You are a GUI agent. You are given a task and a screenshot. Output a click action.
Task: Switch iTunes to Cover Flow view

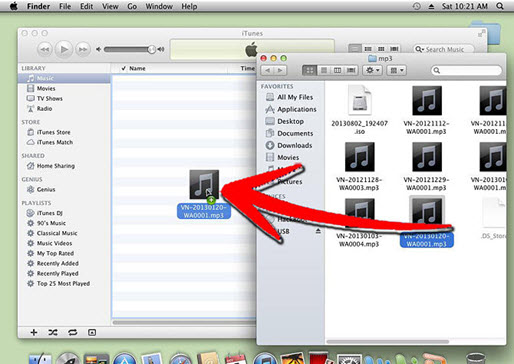(394, 49)
